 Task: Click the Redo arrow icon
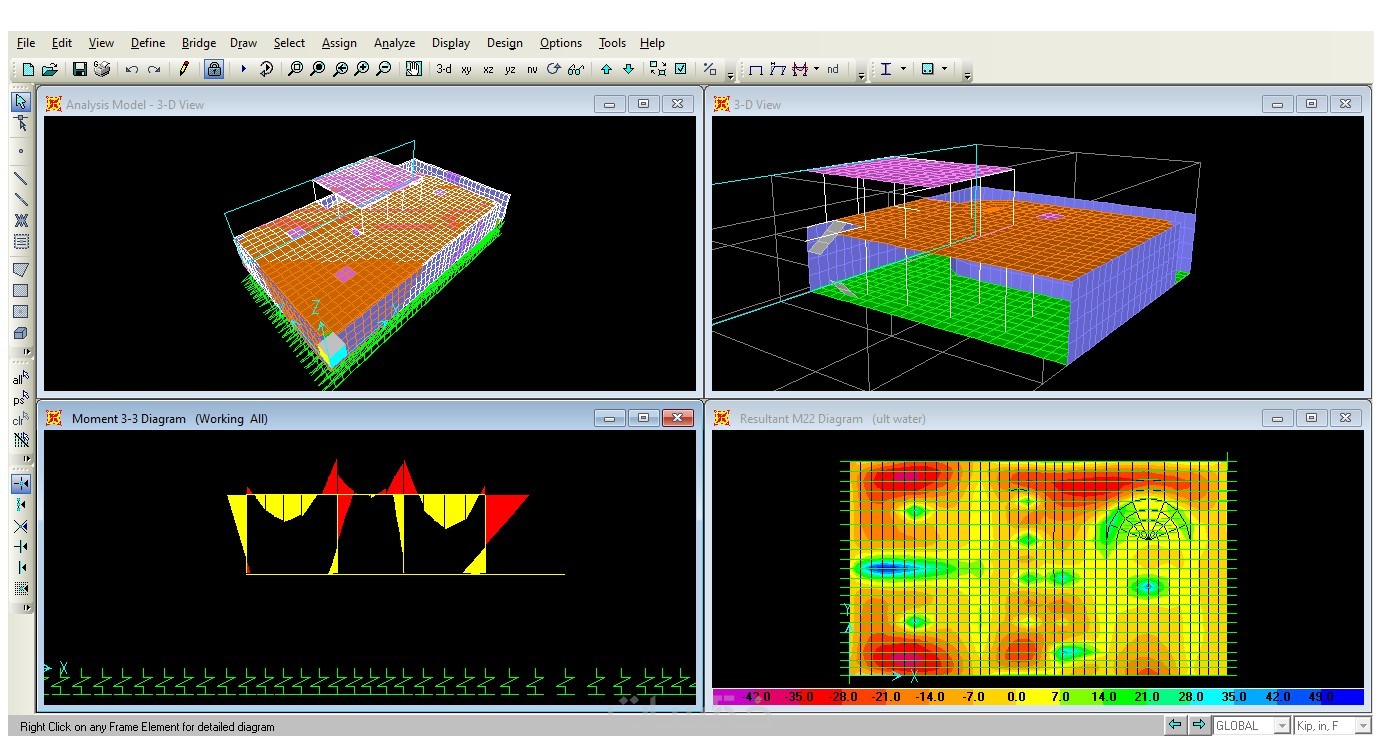[154, 69]
